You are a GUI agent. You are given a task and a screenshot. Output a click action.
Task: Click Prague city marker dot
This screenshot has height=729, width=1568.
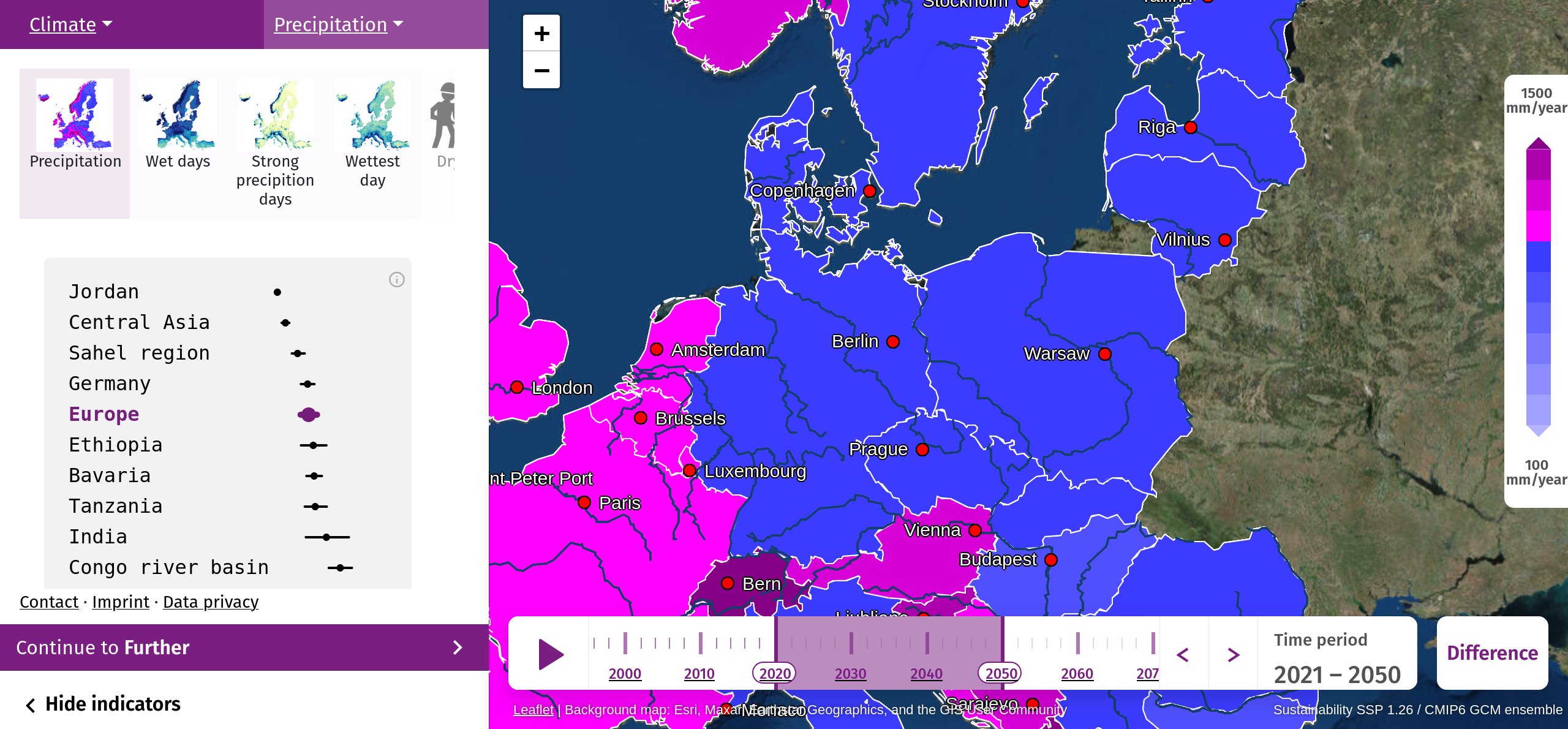tap(922, 449)
